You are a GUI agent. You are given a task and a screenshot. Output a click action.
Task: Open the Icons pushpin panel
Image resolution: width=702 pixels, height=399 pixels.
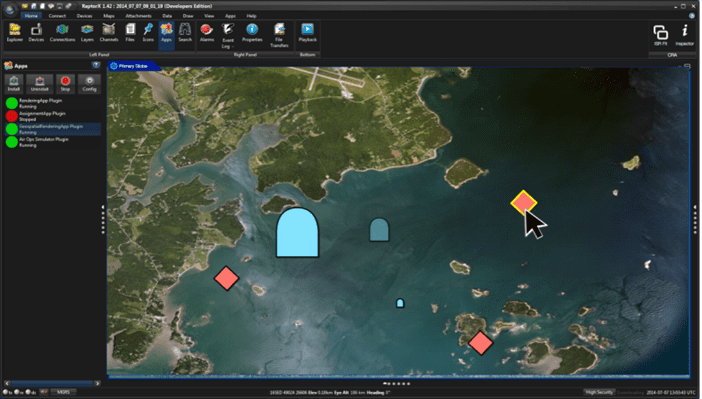pos(148,33)
